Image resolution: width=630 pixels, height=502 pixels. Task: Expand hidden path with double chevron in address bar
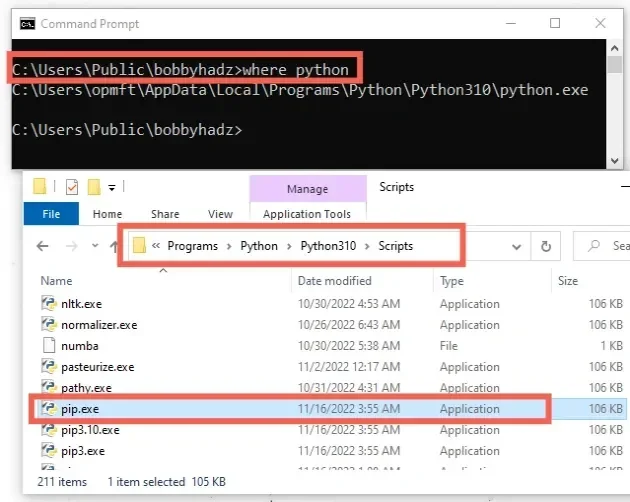tap(156, 246)
